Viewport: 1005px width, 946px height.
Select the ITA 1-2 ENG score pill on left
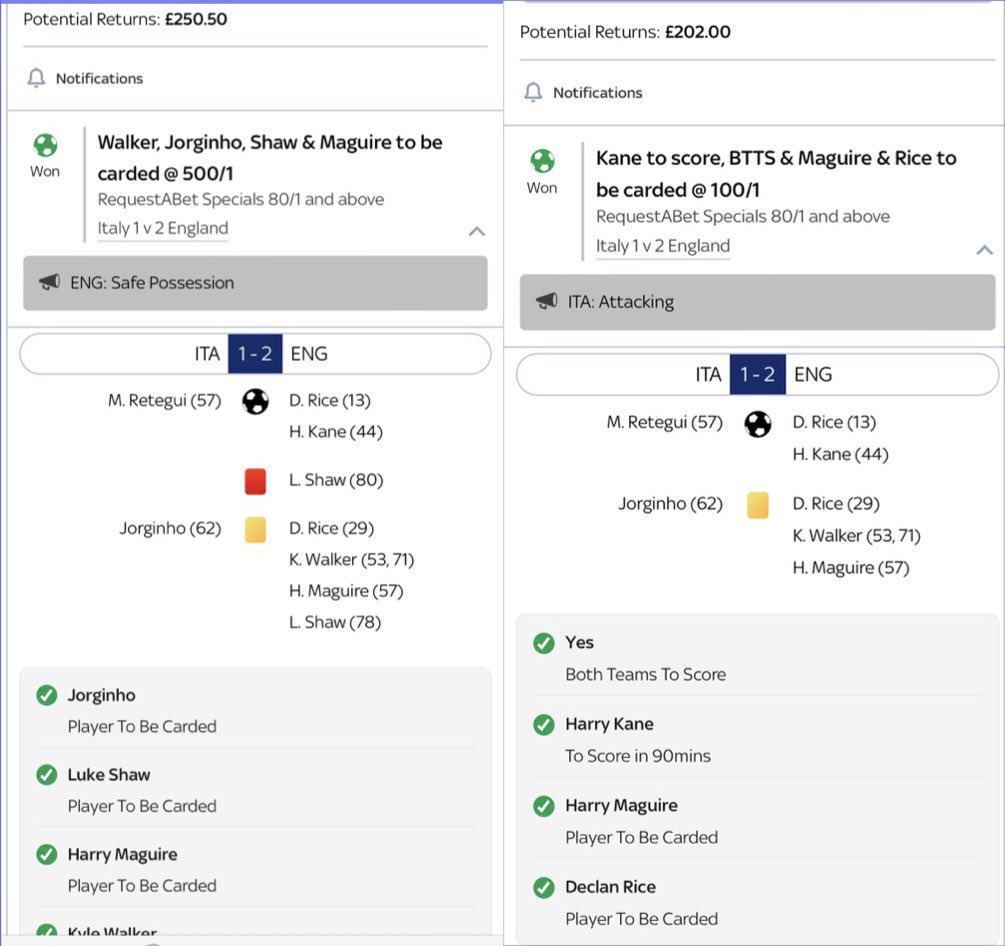coord(255,354)
